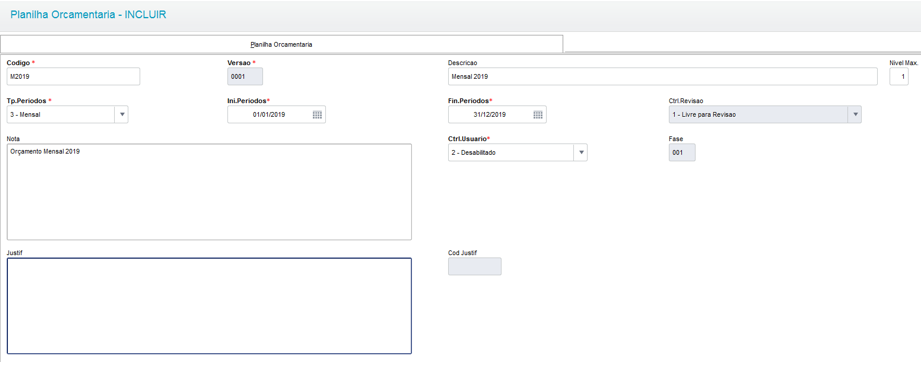Image resolution: width=923 pixels, height=367 pixels.
Task: Click the Descricao field with Mensal 2019
Action: click(663, 77)
